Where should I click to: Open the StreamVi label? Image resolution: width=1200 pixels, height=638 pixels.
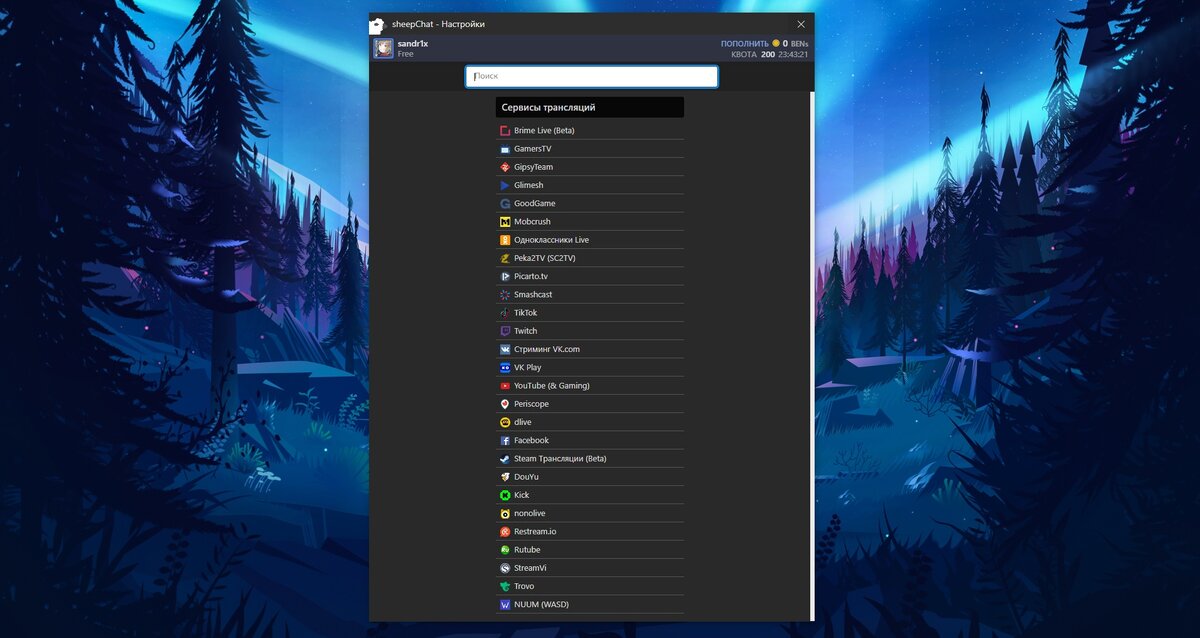pyautogui.click(x=530, y=568)
